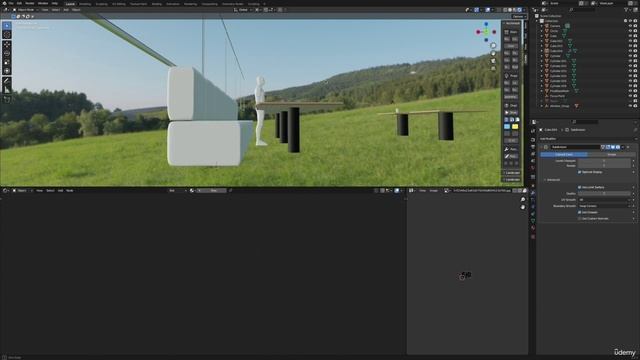The height and width of the screenshot is (360, 640).
Task: Collapse the Subdivision modifier panel
Action: 542,147
